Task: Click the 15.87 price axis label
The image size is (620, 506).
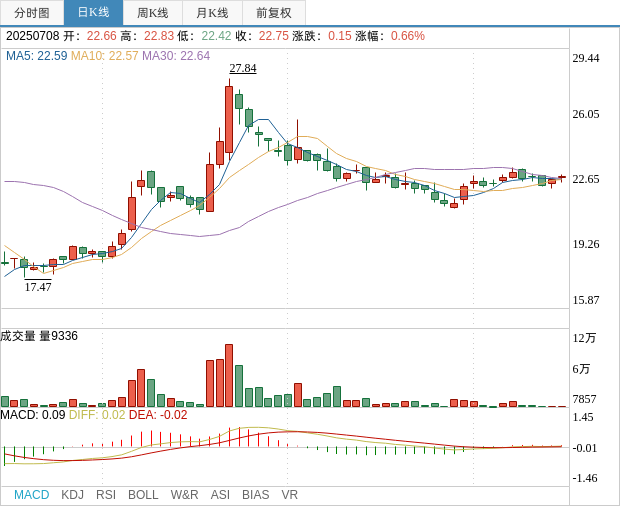Action: (586, 300)
